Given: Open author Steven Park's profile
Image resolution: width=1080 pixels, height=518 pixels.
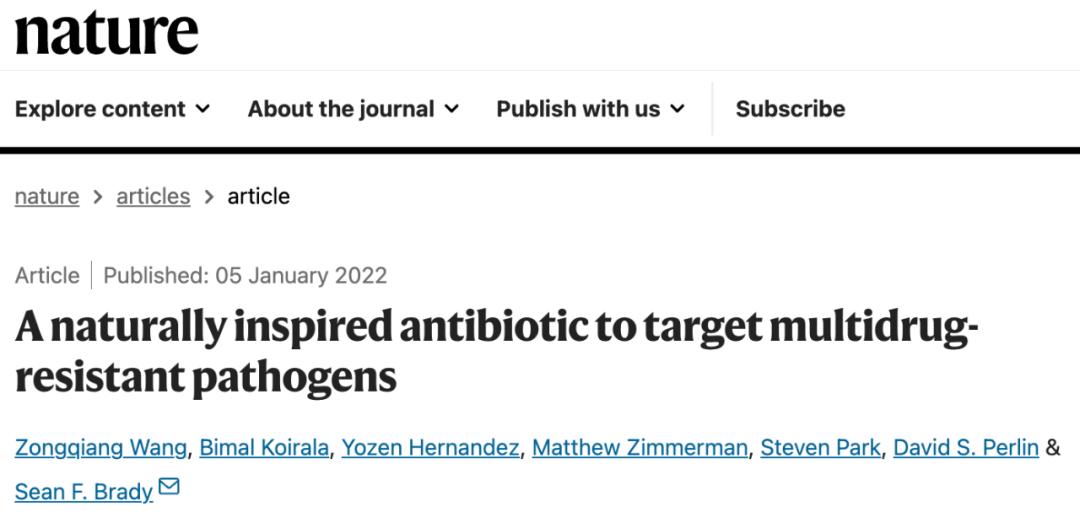Looking at the screenshot, I should point(820,448).
